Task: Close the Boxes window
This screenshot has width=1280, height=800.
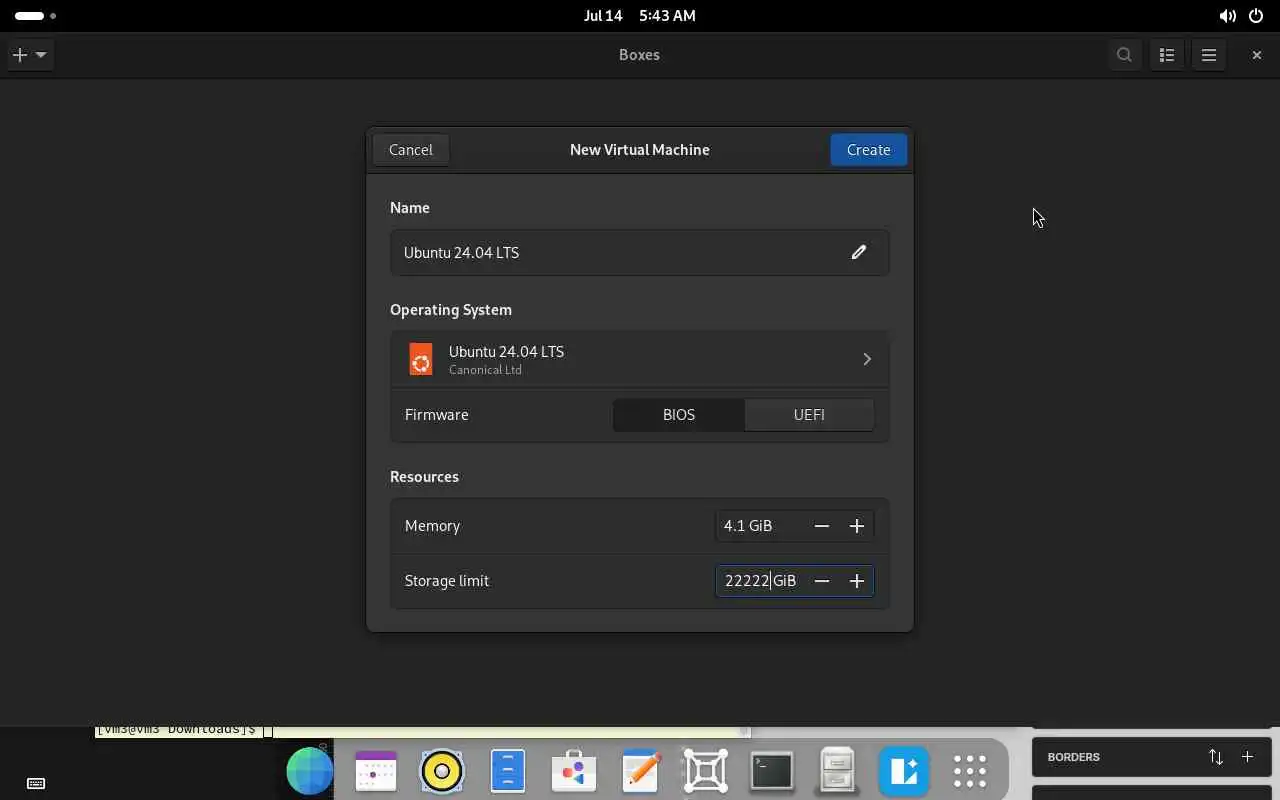Action: [1257, 55]
